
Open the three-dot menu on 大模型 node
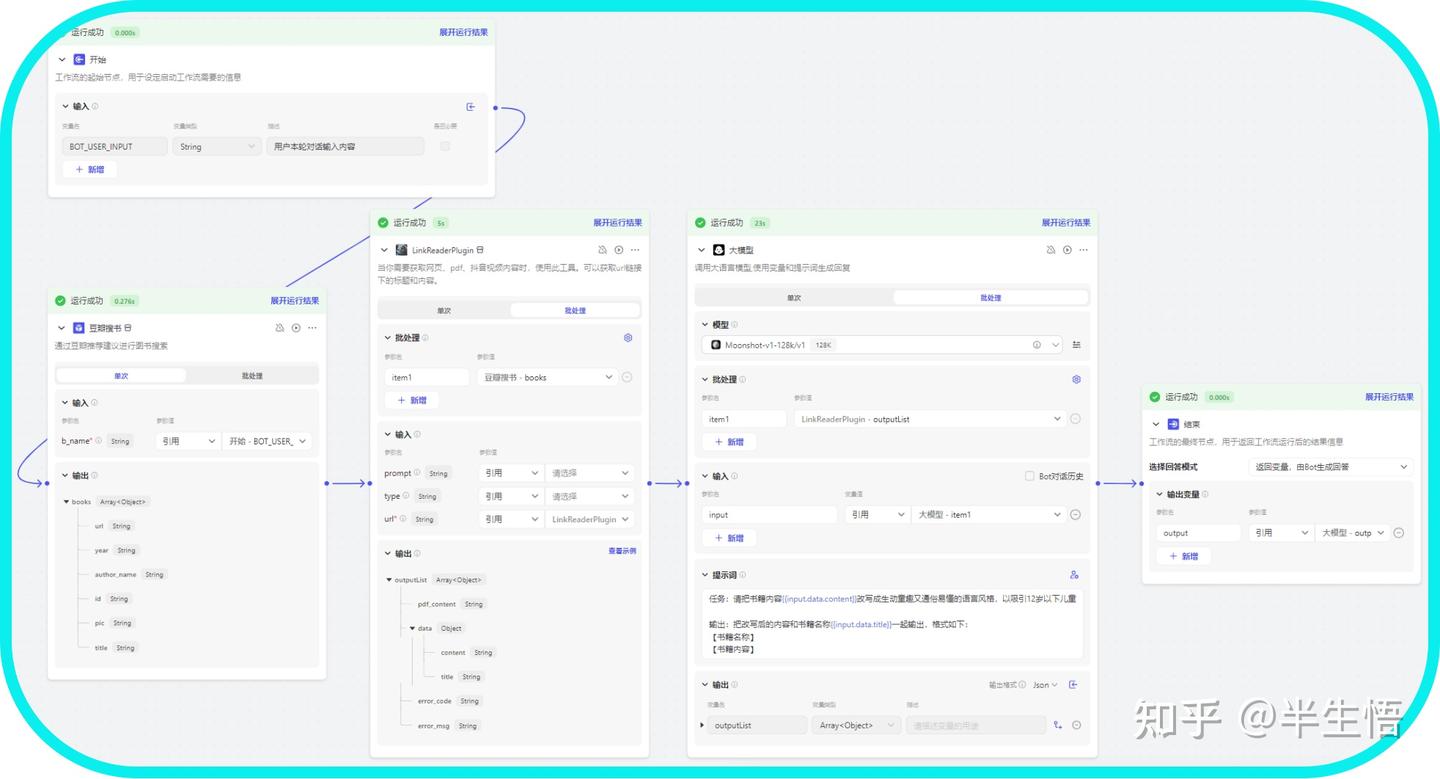[x=1083, y=250]
